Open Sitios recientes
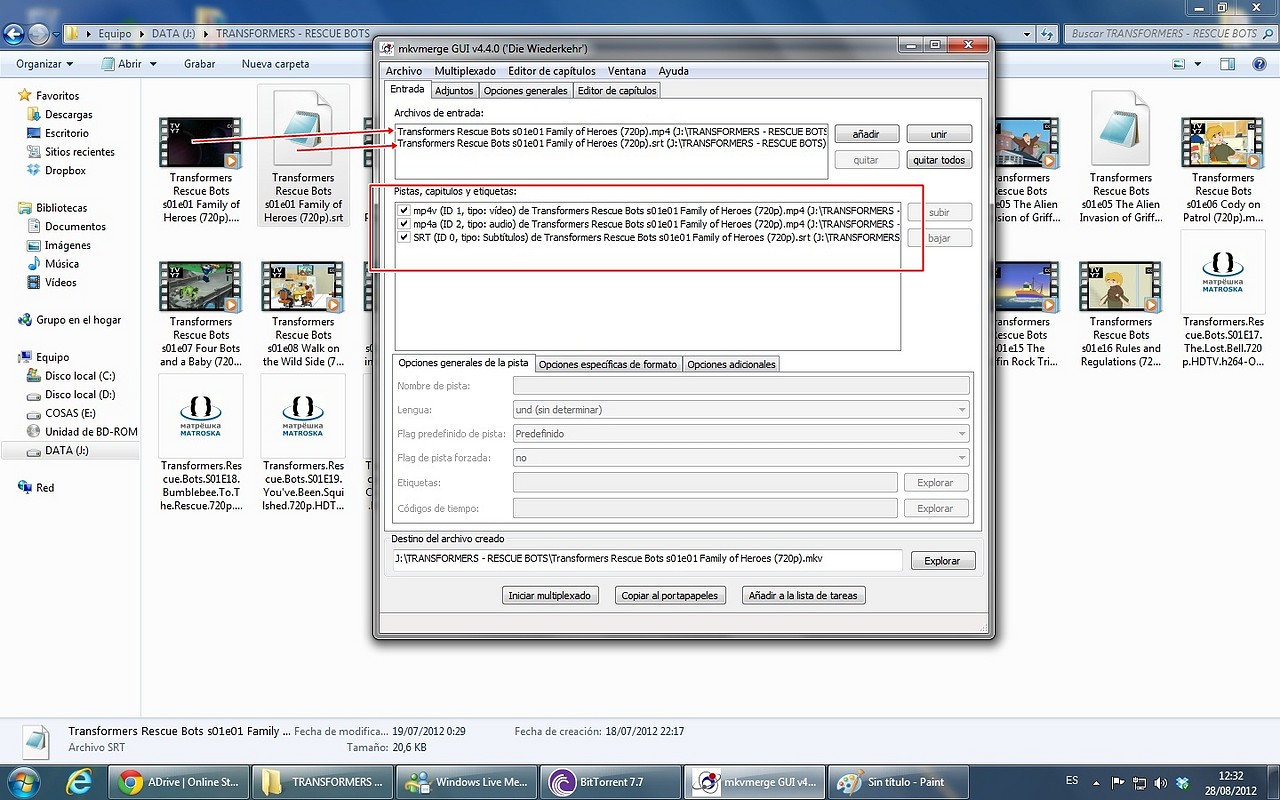The height and width of the screenshot is (800, 1280). pos(79,152)
